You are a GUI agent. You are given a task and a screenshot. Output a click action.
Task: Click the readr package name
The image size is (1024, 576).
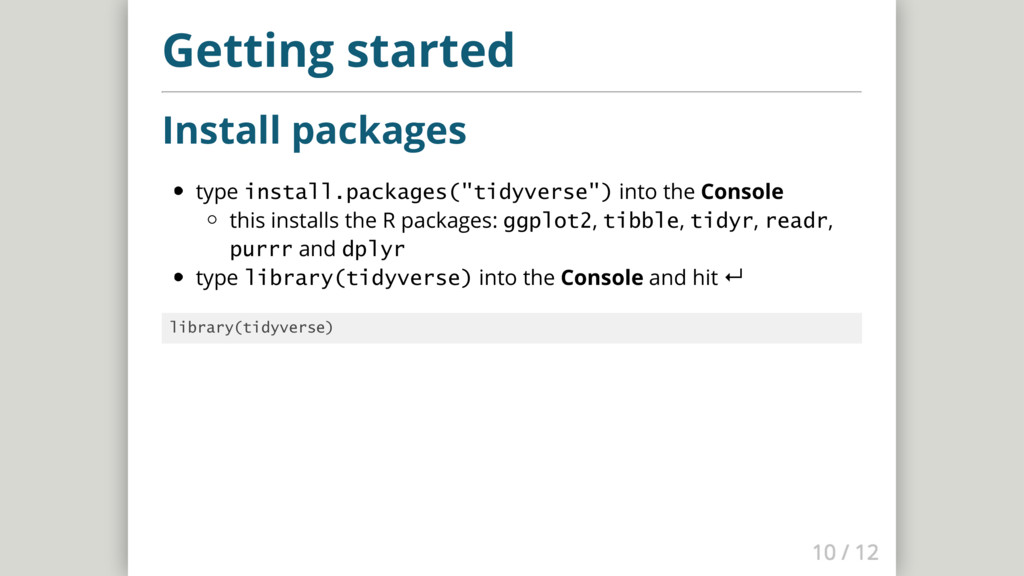798,220
